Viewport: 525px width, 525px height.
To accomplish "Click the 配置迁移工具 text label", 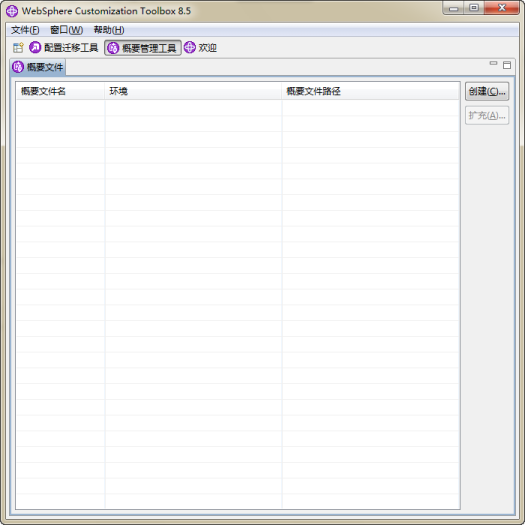I will point(71,48).
